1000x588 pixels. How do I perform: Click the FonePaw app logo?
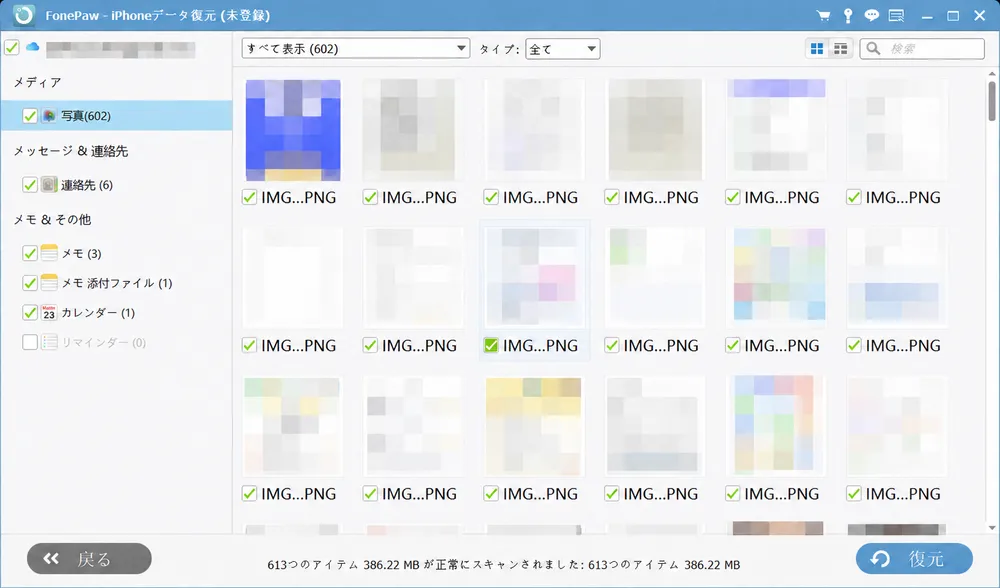coord(24,15)
